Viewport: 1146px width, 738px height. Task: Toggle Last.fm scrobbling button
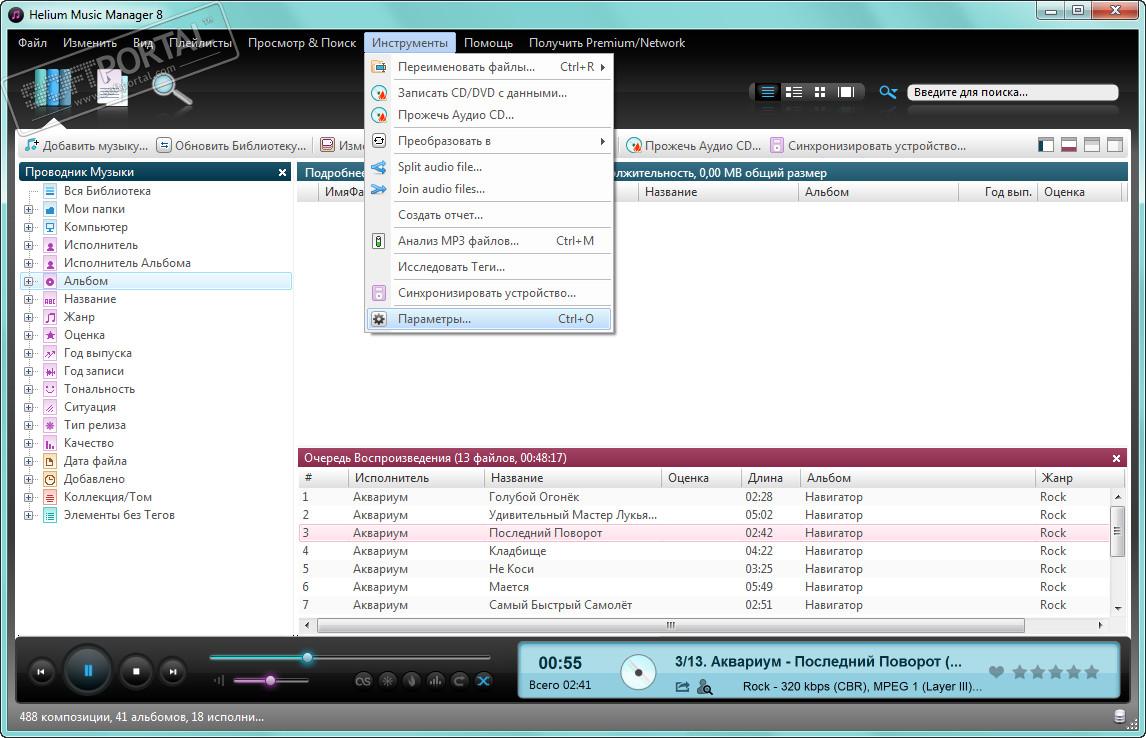pyautogui.click(x=363, y=680)
